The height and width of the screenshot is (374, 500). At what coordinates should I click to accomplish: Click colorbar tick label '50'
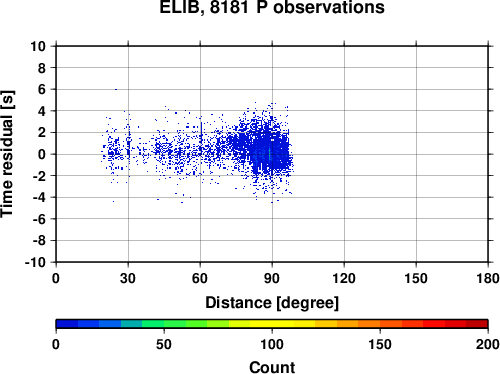pos(164,344)
